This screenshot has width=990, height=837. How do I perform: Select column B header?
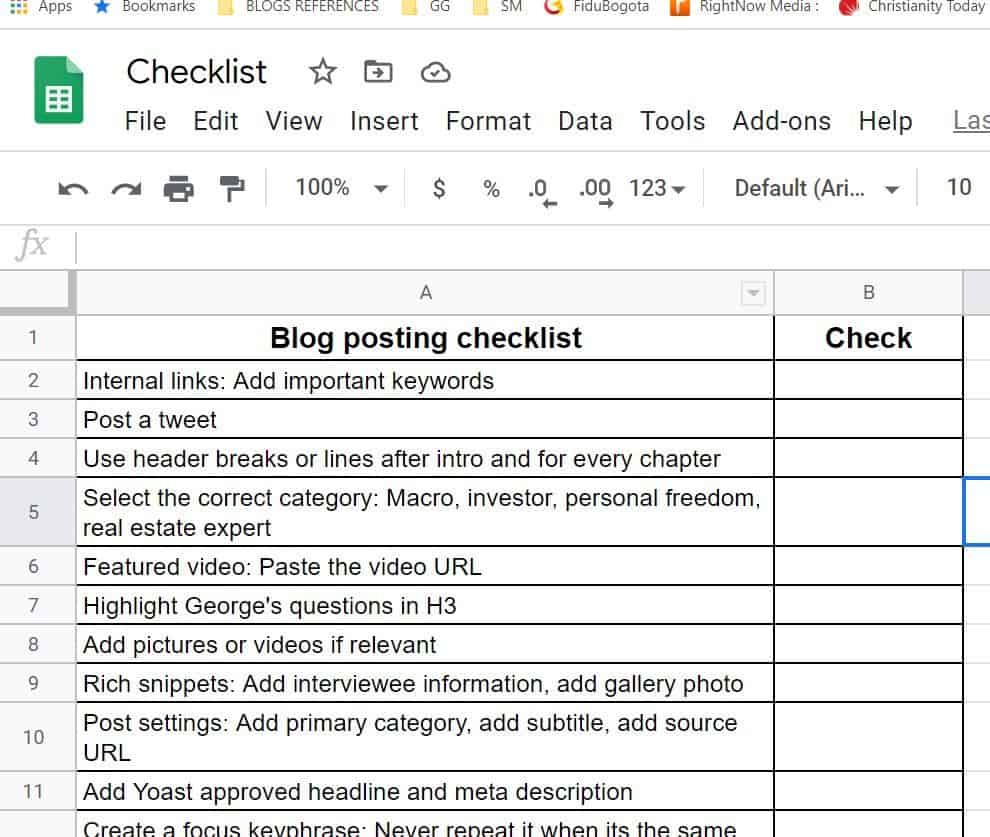click(868, 293)
